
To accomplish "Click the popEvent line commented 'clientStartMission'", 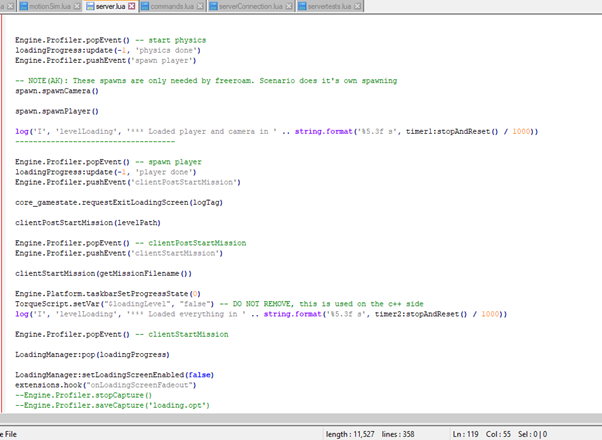I will click(122, 334).
